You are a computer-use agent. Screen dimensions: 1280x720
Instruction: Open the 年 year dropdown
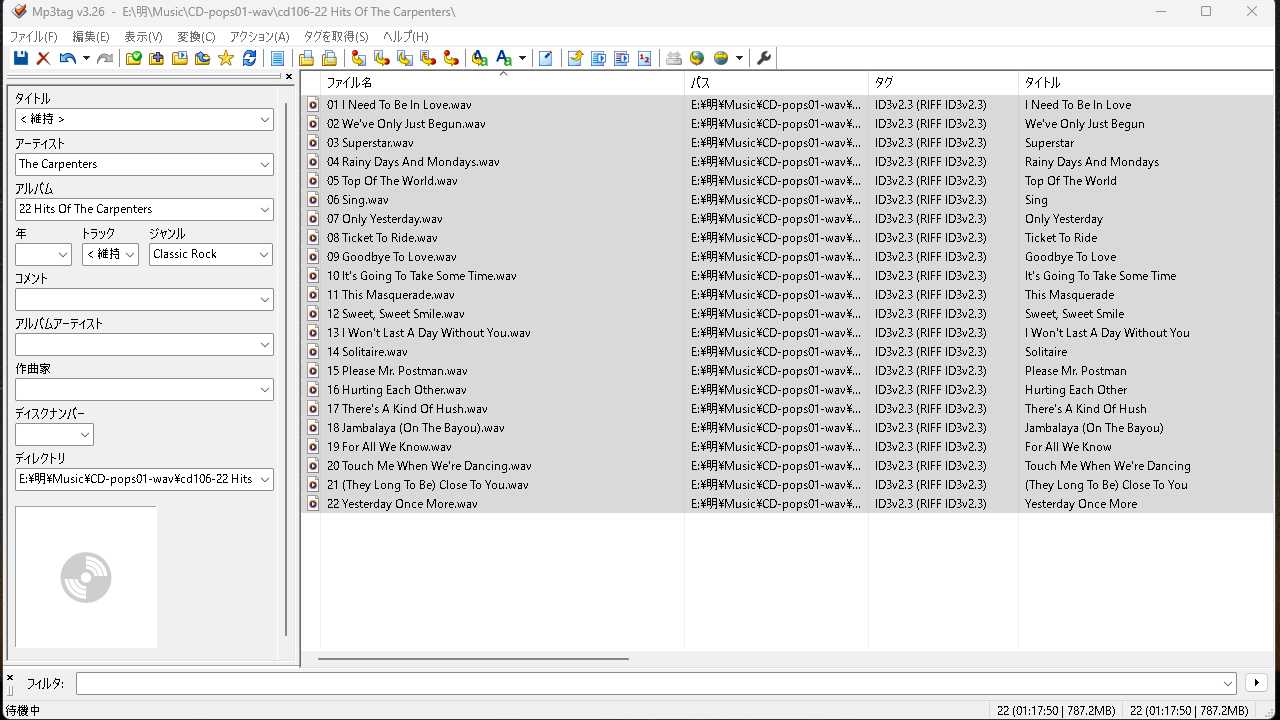click(x=63, y=254)
